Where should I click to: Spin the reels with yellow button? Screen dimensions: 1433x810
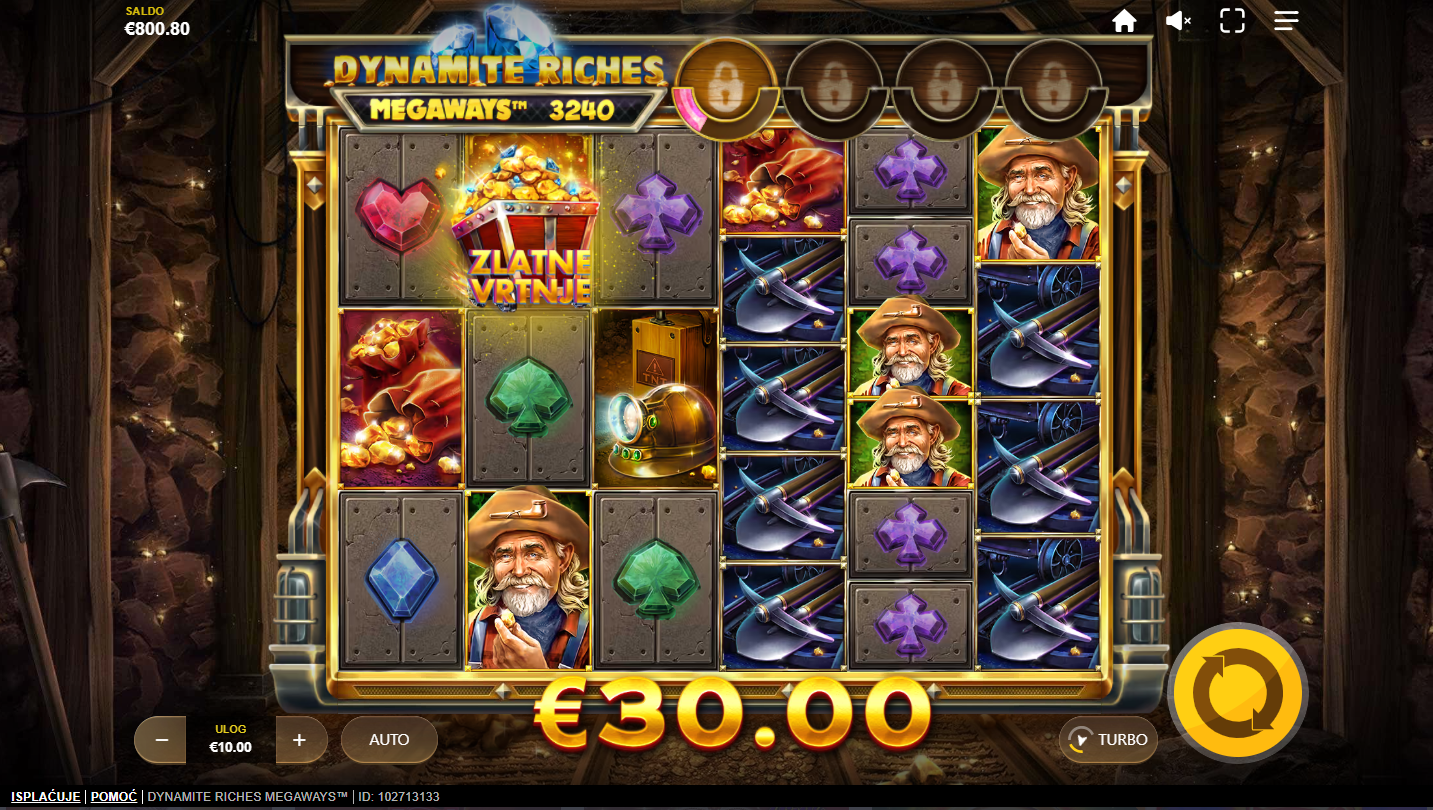[1238, 692]
